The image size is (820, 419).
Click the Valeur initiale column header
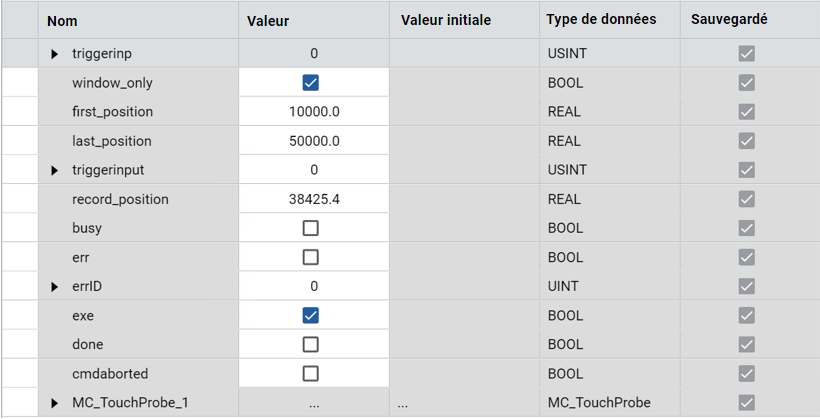pos(464,20)
